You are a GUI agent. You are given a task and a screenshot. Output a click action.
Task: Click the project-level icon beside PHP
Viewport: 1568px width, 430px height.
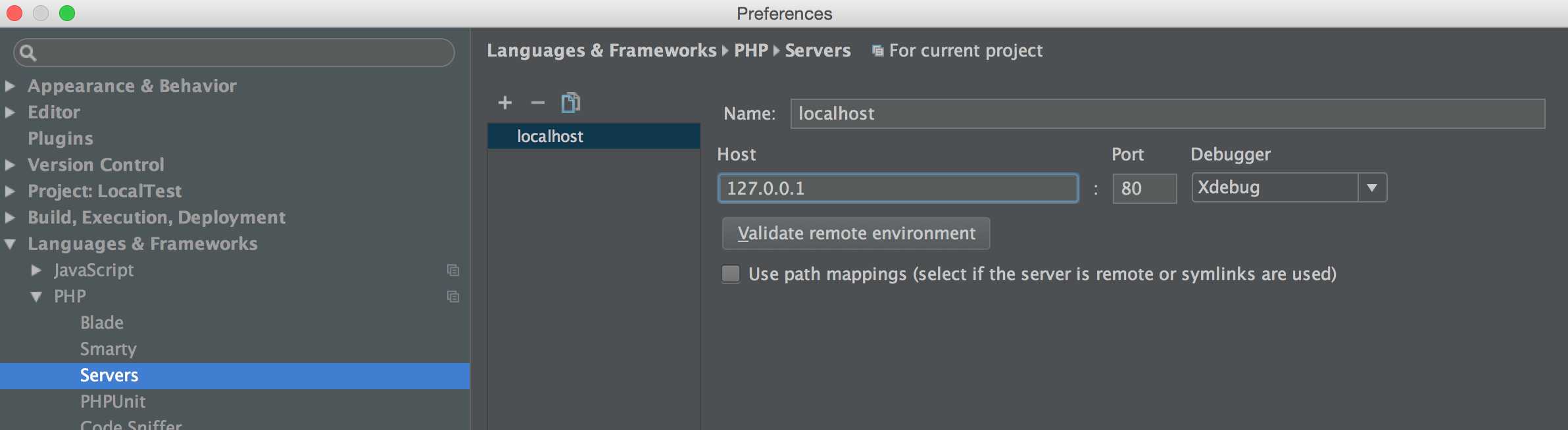(453, 297)
